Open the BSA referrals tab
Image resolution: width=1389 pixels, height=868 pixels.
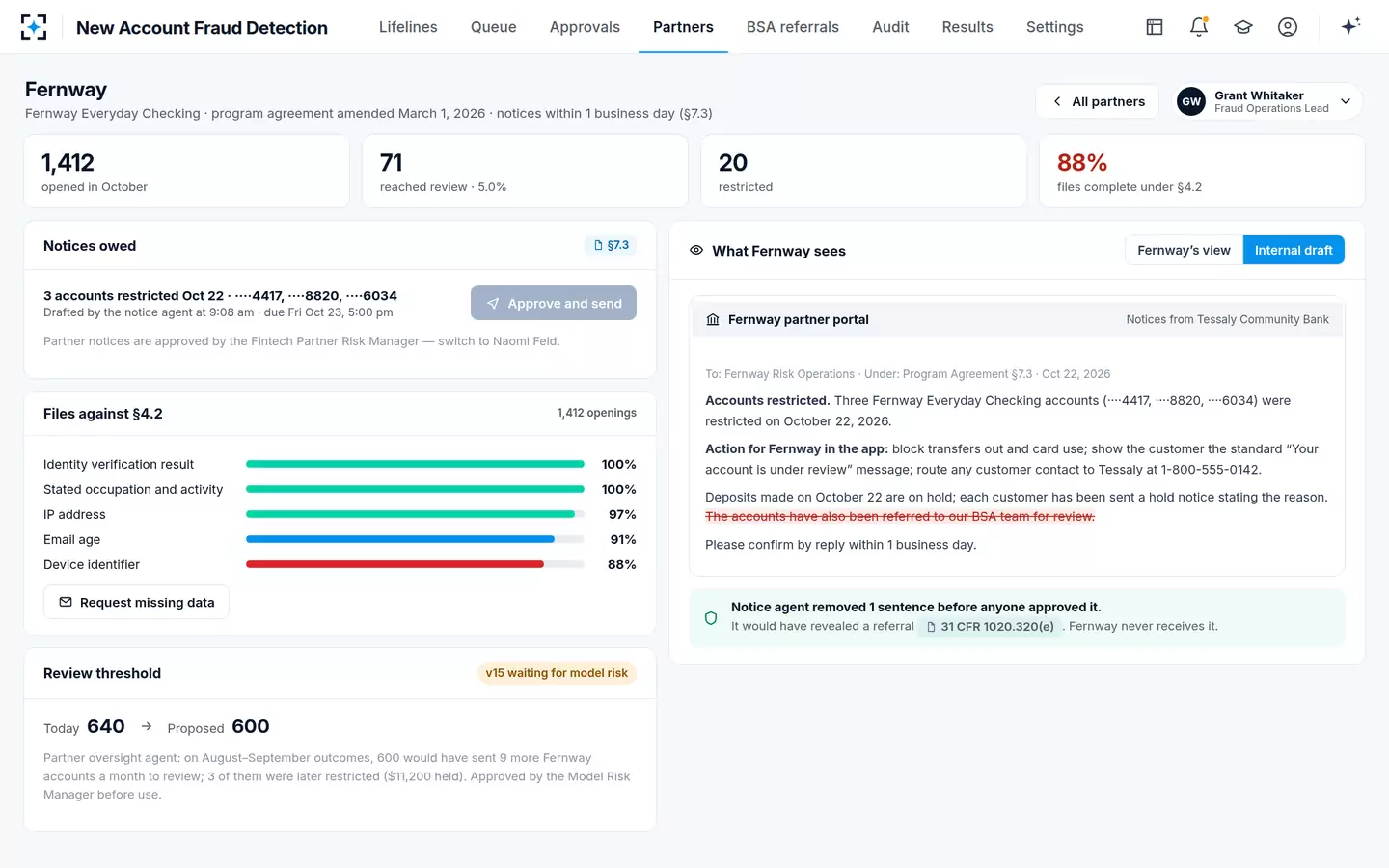coord(793,27)
